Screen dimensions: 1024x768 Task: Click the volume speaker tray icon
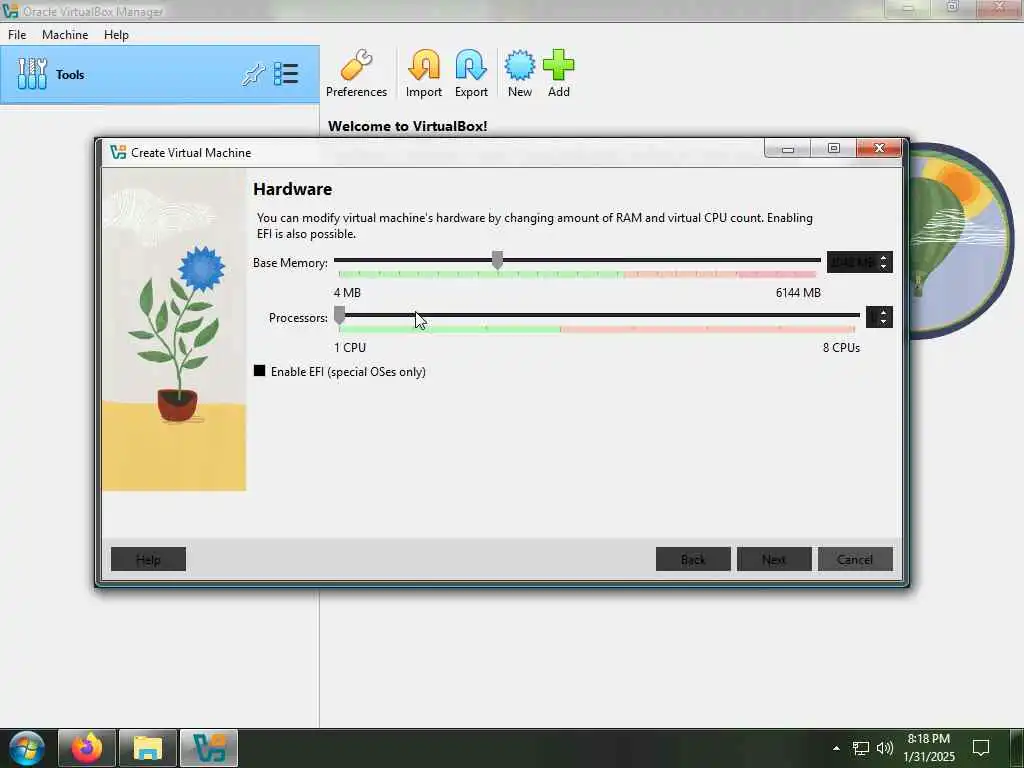(885, 748)
